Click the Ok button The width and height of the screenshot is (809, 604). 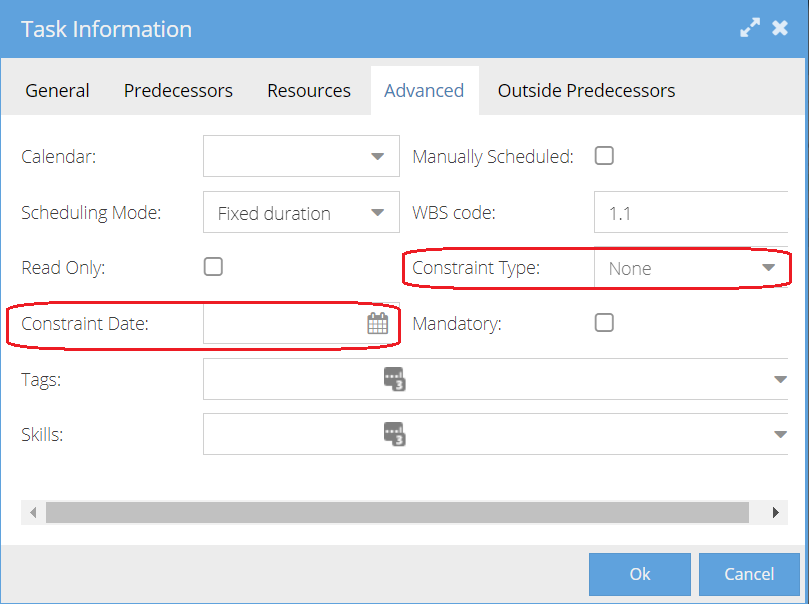pos(639,574)
